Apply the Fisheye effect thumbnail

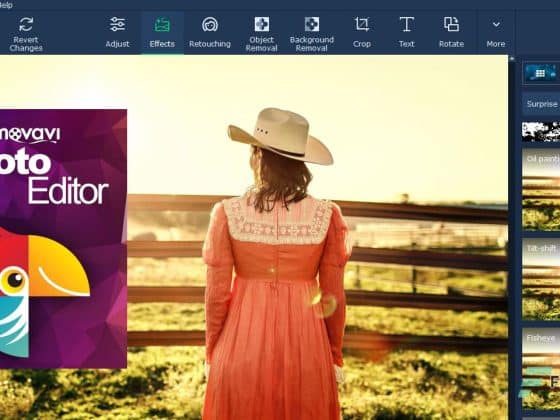541,369
